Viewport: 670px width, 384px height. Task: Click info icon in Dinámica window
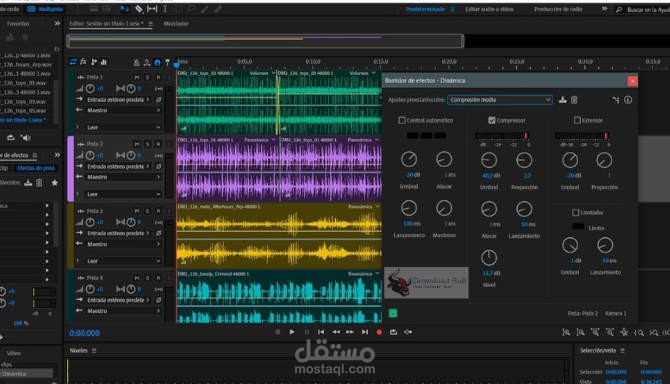point(628,100)
